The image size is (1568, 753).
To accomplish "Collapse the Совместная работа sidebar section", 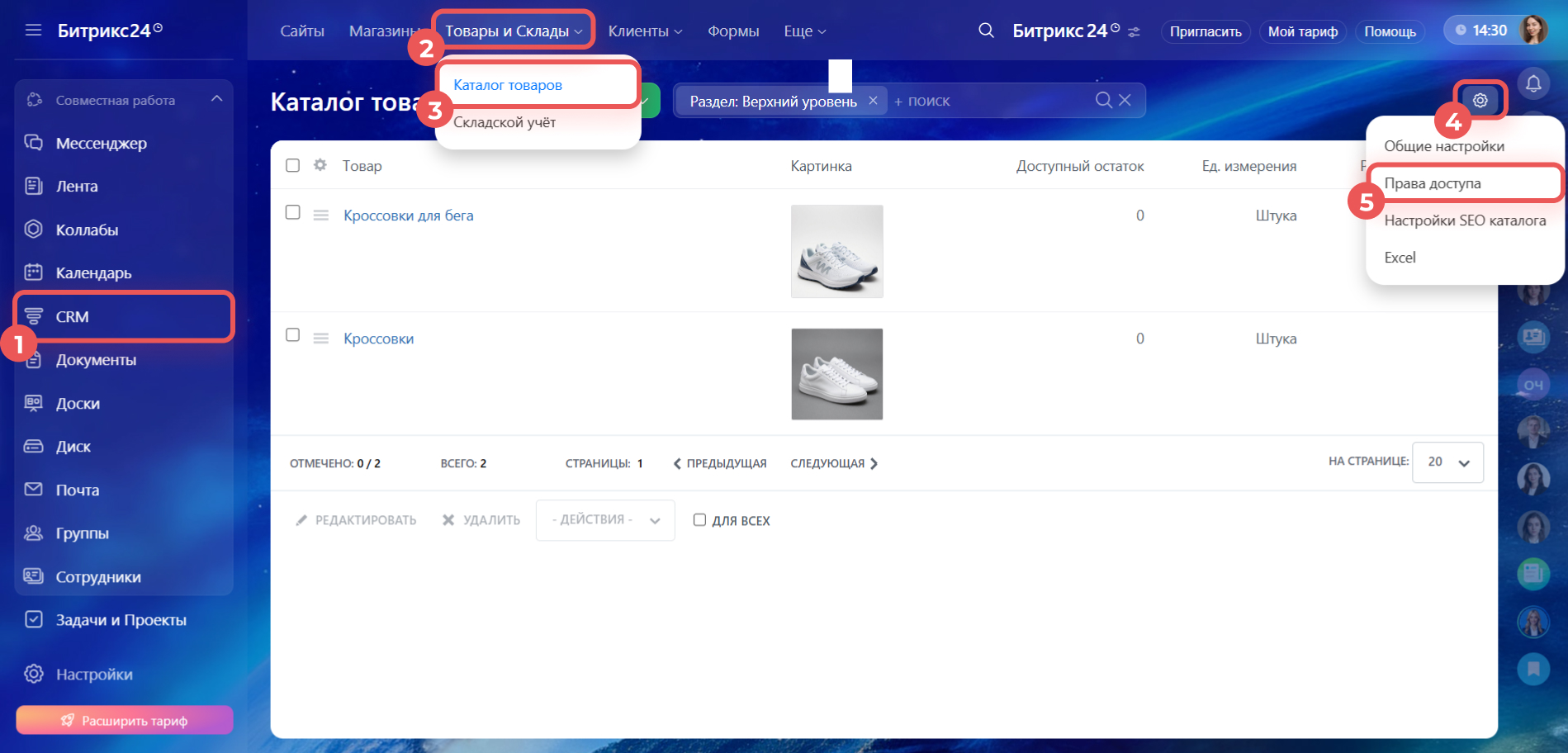I will [216, 99].
